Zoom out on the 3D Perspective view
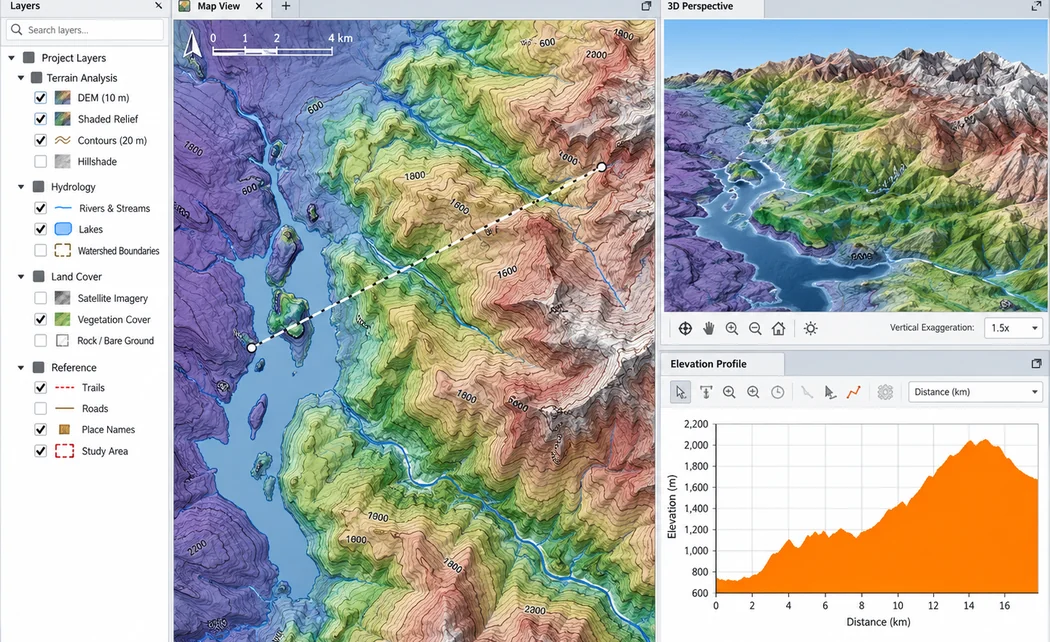 coord(755,329)
